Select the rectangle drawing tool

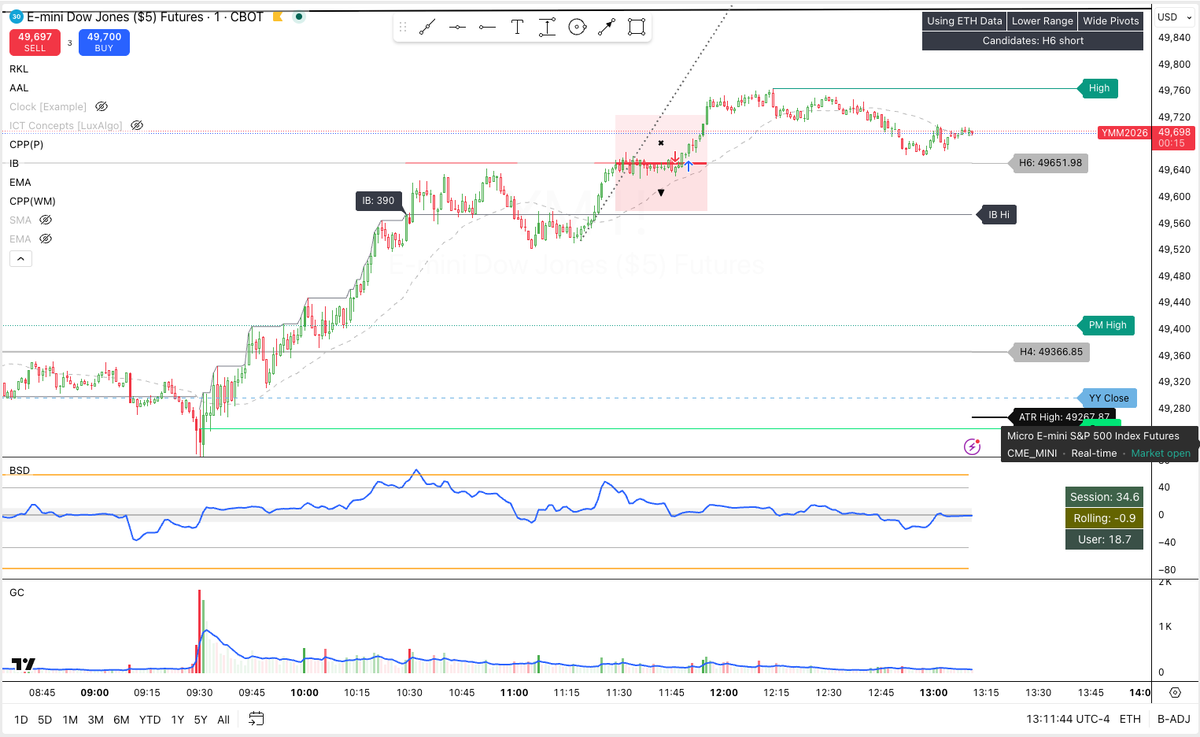pos(636,28)
